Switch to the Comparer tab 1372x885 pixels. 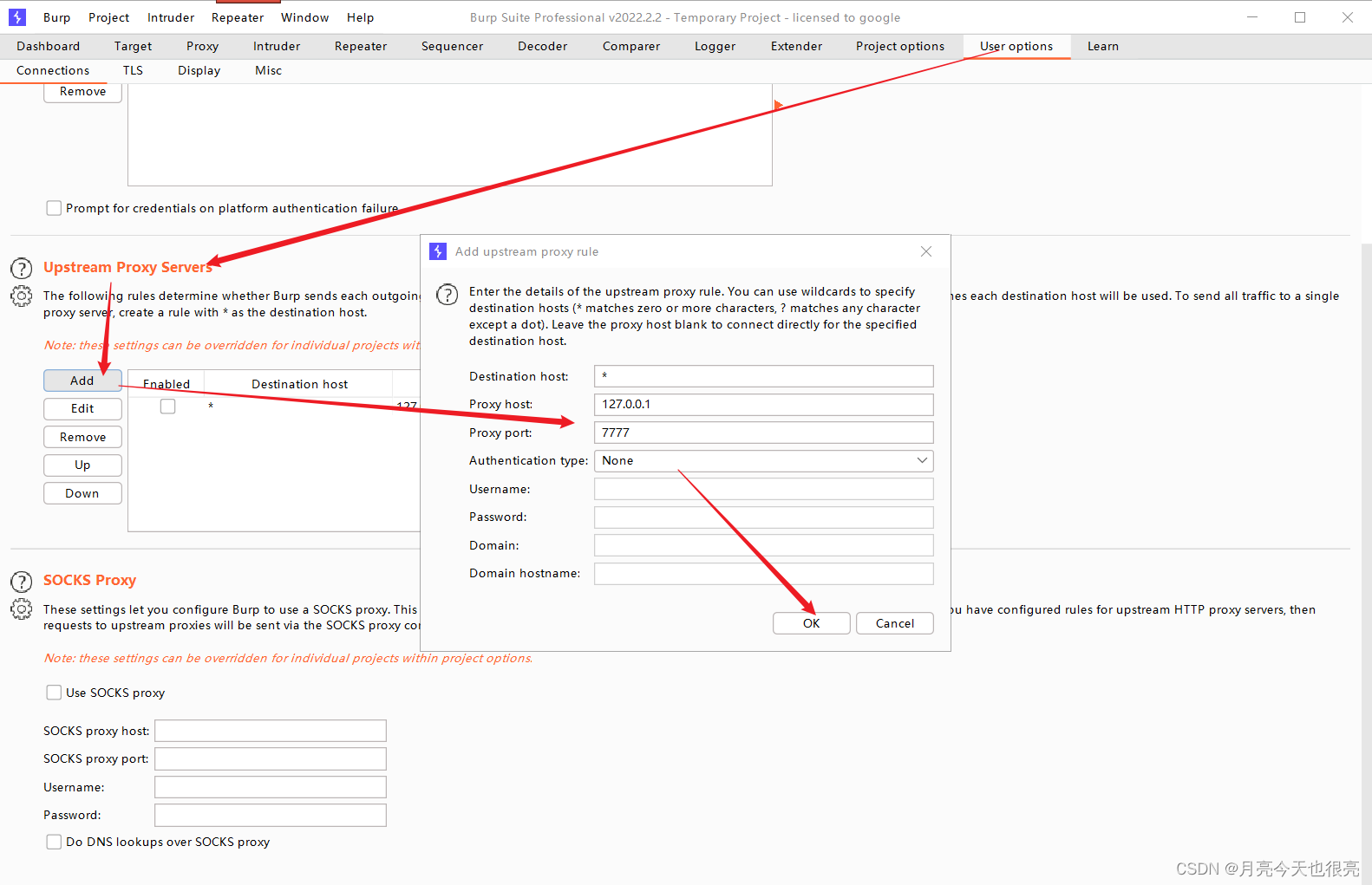(631, 46)
